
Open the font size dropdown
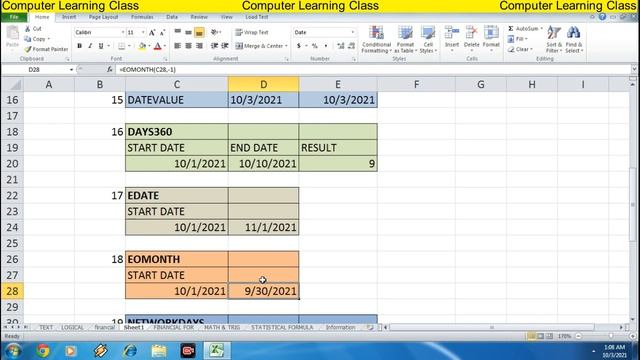click(x=143, y=32)
